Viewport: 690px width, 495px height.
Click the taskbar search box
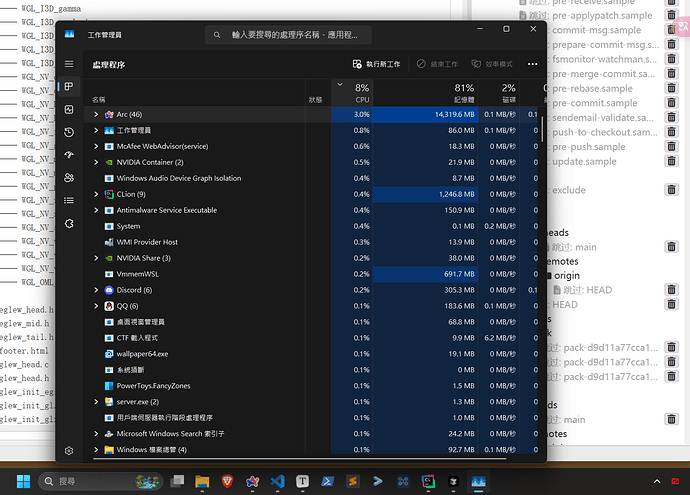[101, 481]
